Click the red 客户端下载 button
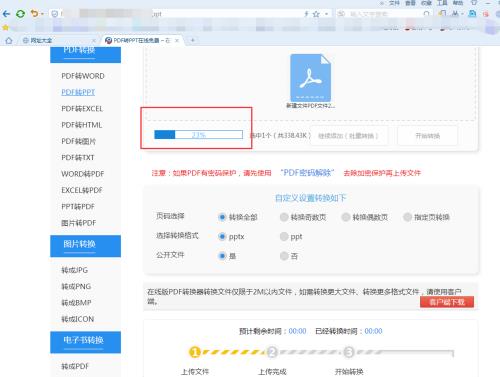The width and height of the screenshot is (500, 377). tap(447, 302)
